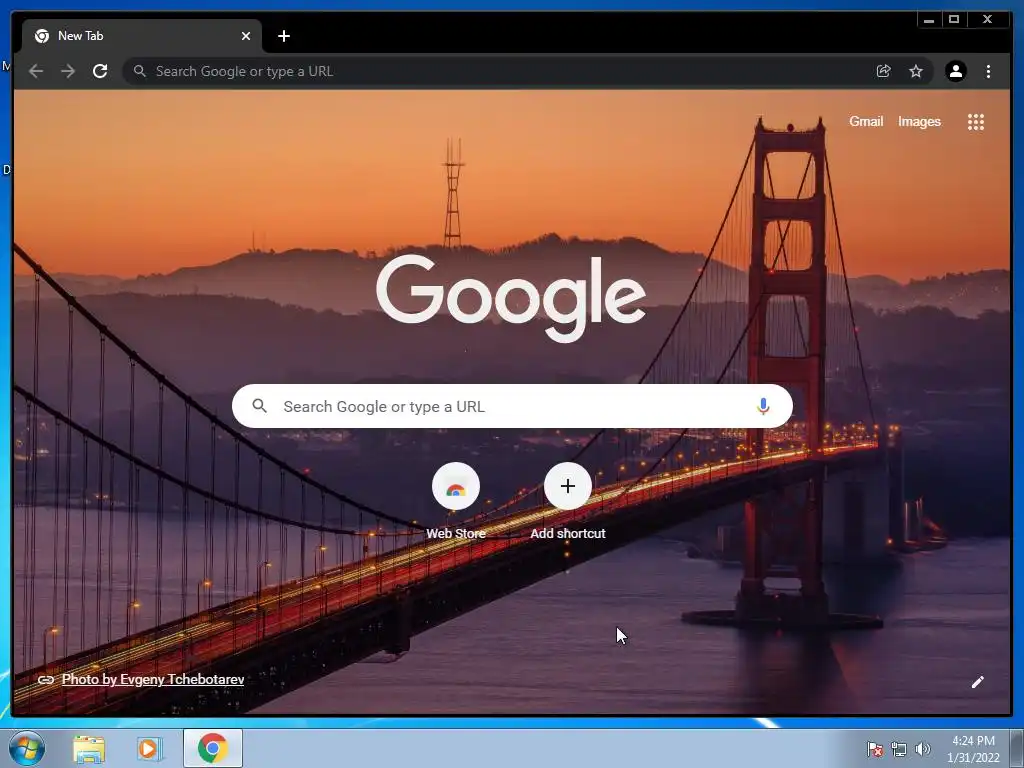
Task: Launch Windows Media Player from taskbar
Action: click(x=149, y=748)
